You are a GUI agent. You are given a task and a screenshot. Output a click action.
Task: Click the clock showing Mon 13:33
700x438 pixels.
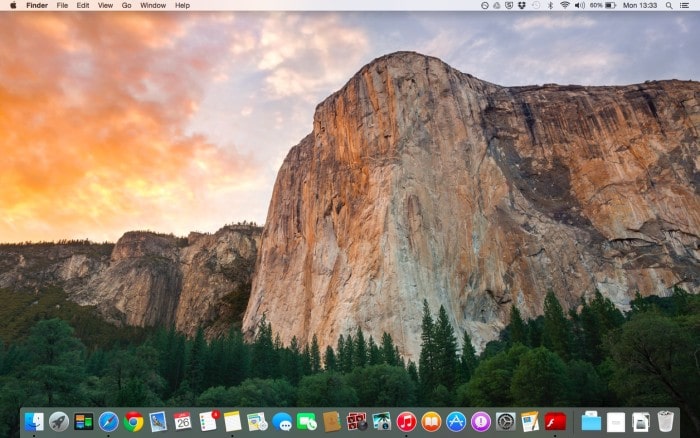coord(640,5)
